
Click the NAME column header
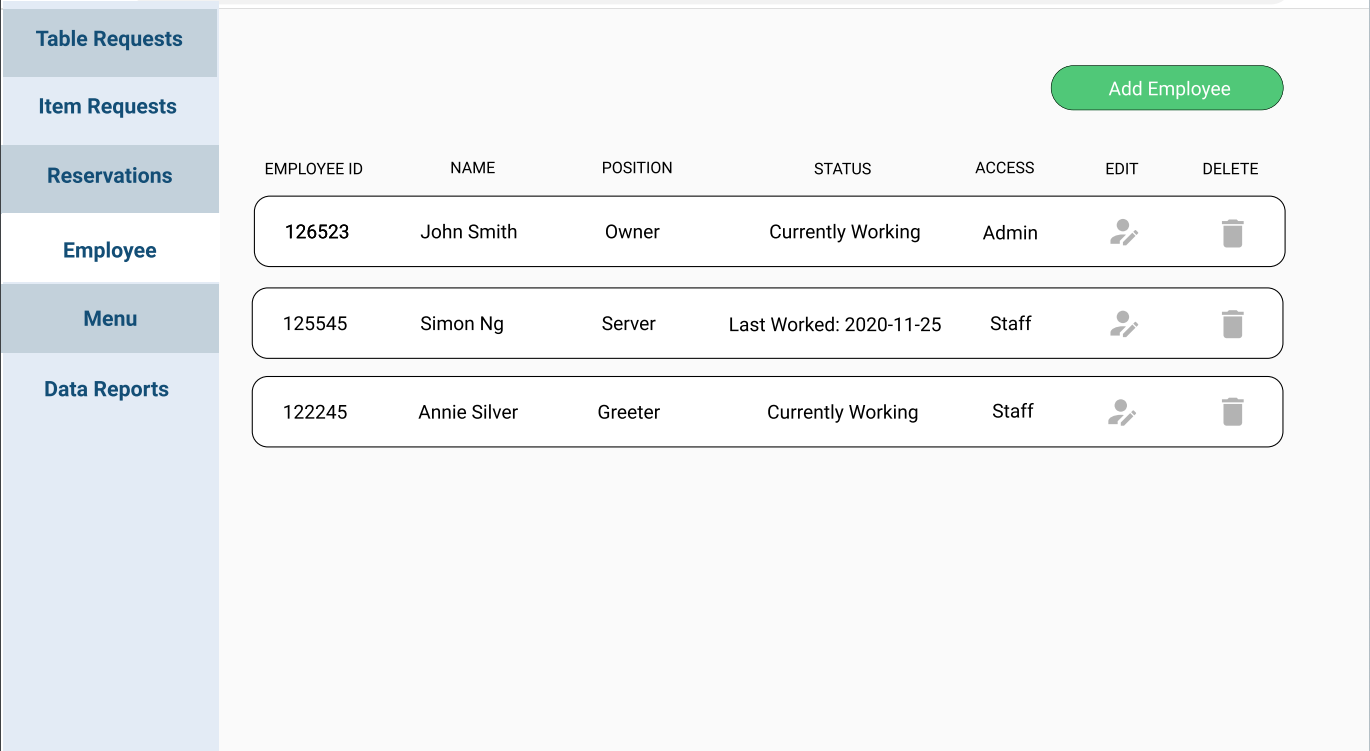[473, 168]
